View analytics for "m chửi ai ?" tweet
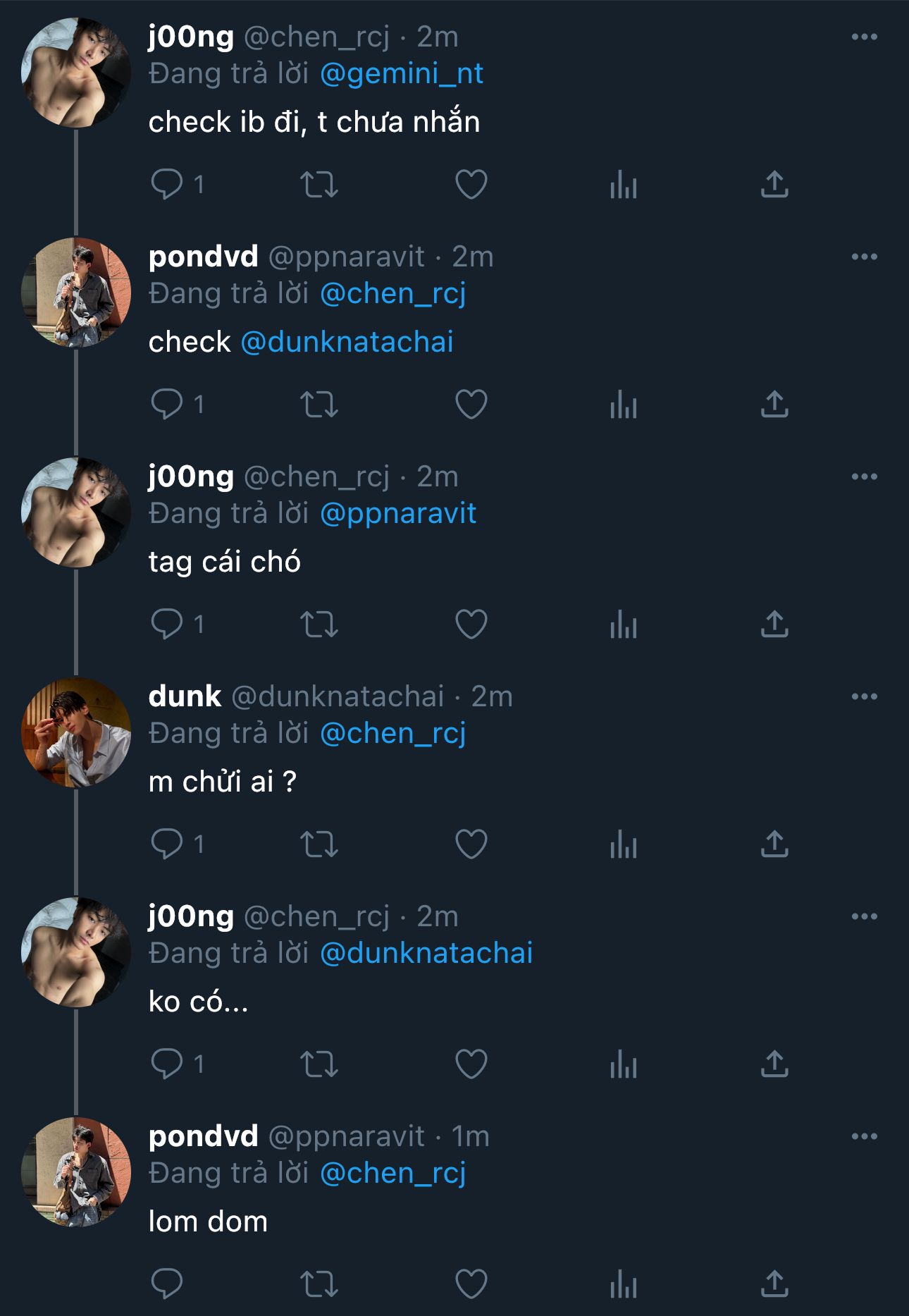This screenshot has height=1316, width=909. click(x=624, y=844)
